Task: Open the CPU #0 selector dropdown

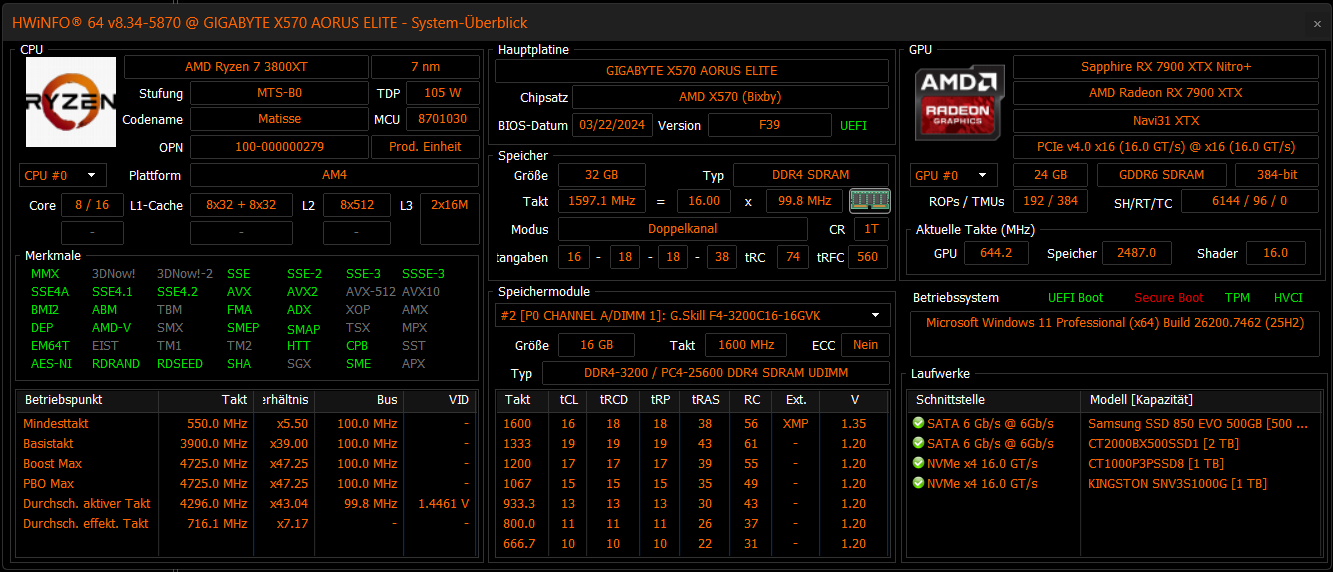Action: 62,175
